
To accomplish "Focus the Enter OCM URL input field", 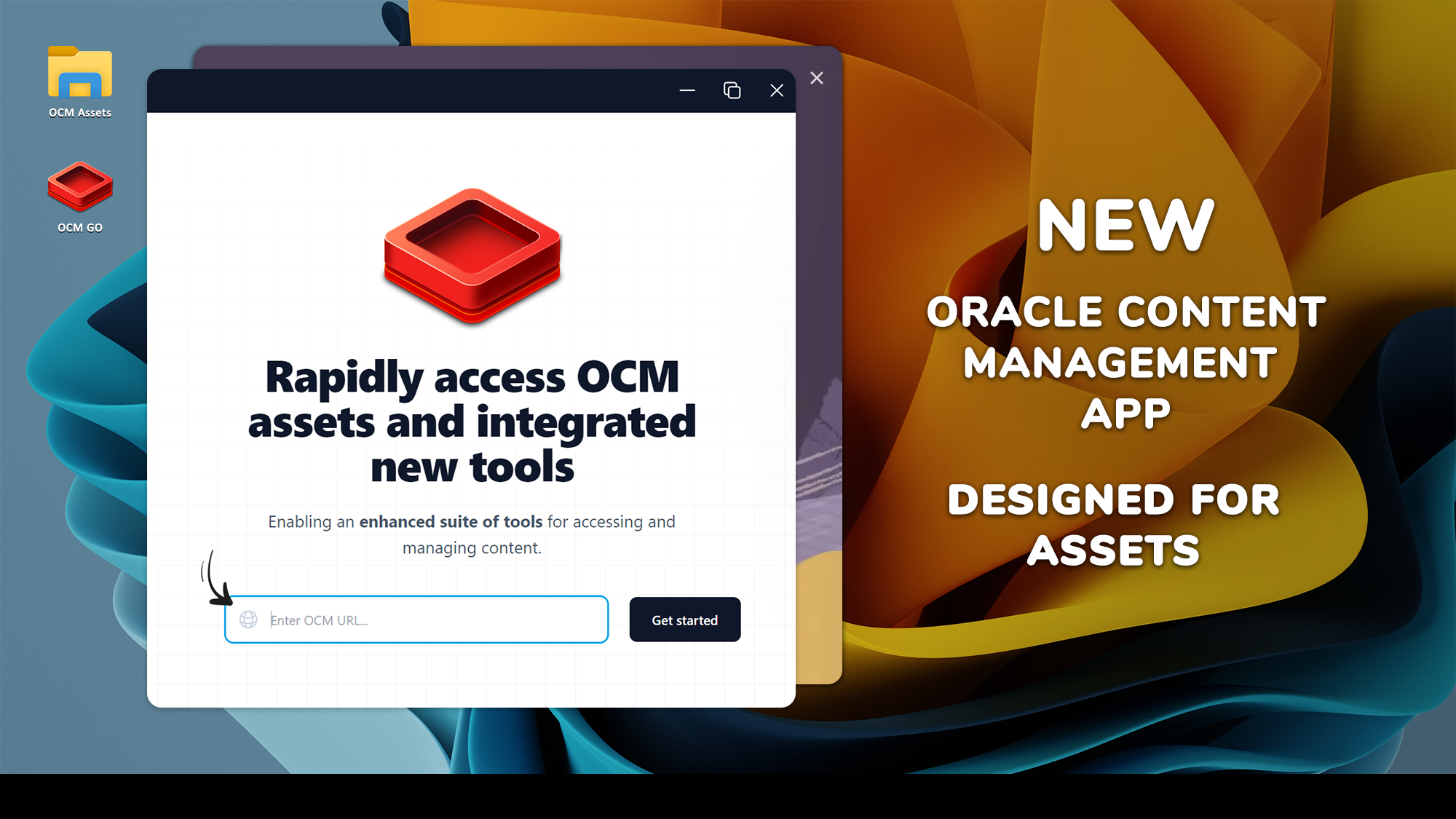I will pos(416,620).
